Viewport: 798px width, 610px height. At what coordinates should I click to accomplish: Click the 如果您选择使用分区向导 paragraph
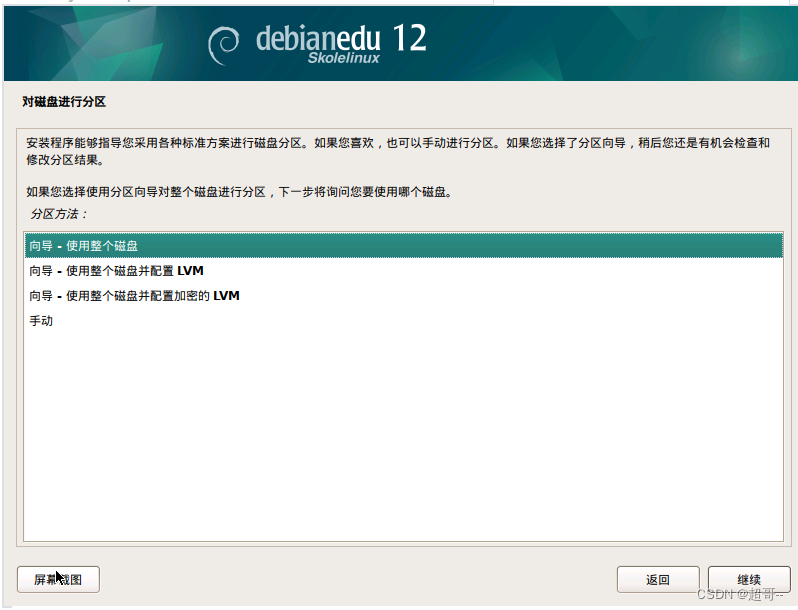pos(239,192)
